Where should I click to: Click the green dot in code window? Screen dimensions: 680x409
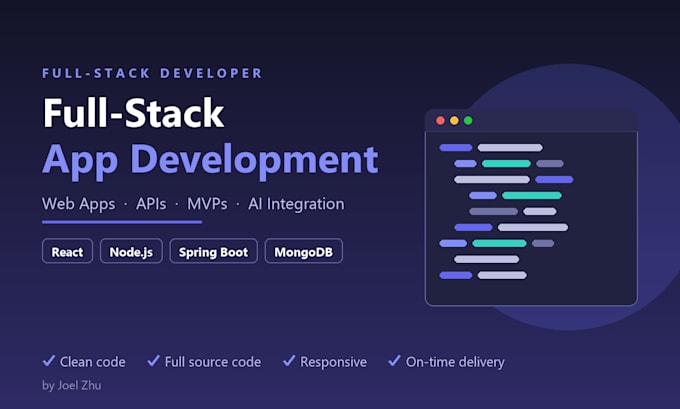tap(468, 121)
